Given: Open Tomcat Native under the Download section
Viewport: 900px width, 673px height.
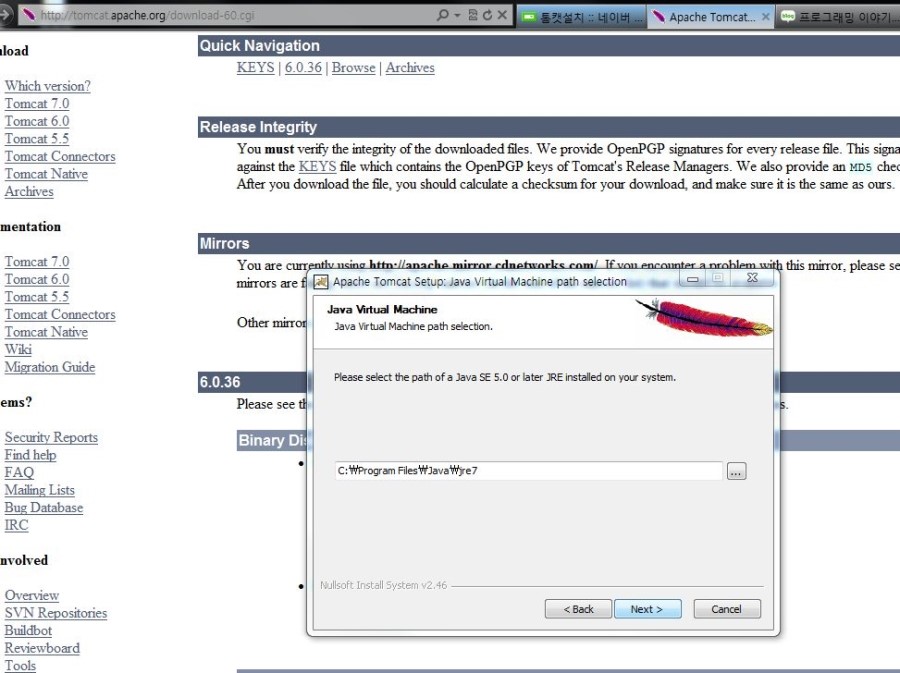Looking at the screenshot, I should (x=46, y=174).
